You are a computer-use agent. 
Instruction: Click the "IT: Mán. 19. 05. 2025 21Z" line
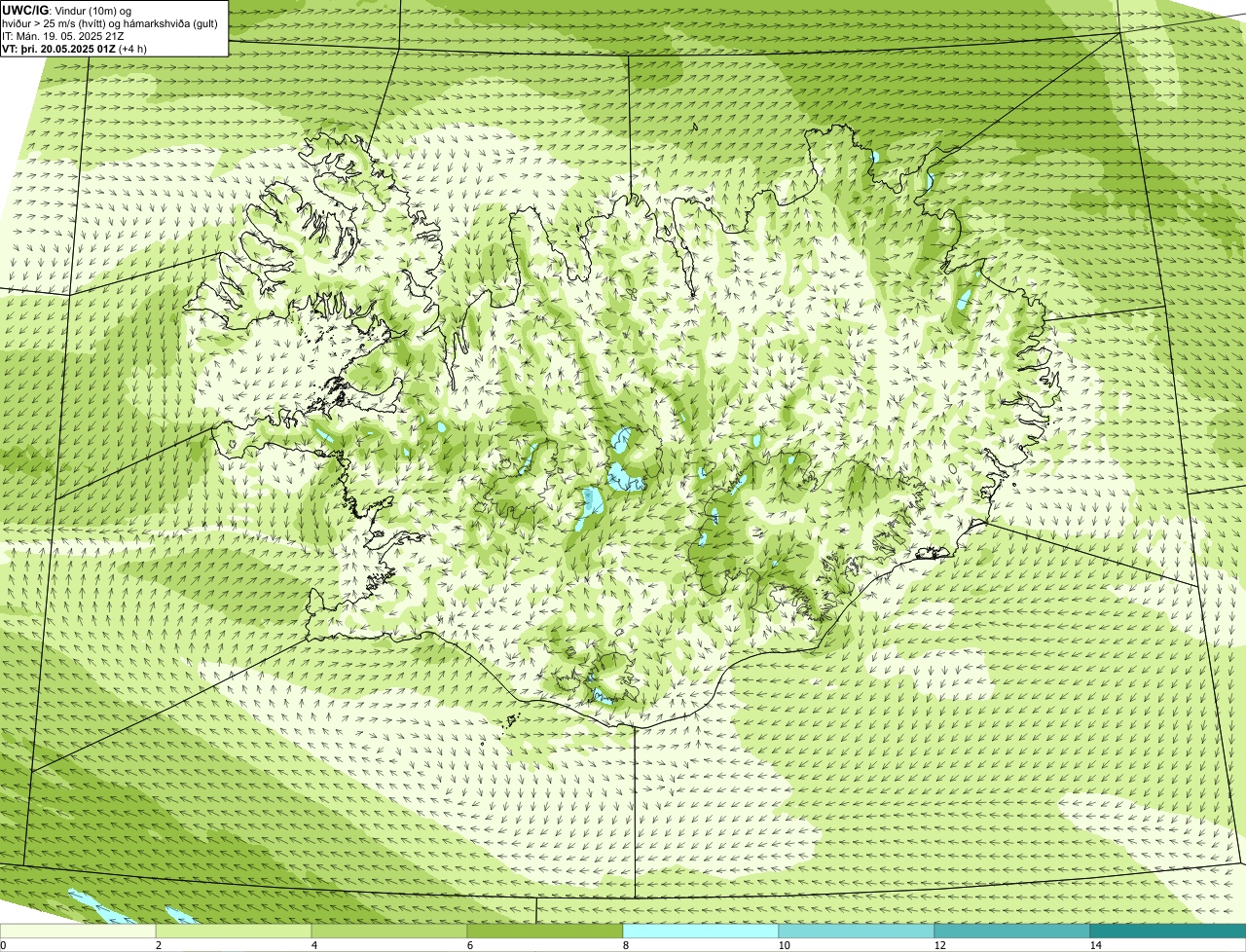click(x=63, y=35)
